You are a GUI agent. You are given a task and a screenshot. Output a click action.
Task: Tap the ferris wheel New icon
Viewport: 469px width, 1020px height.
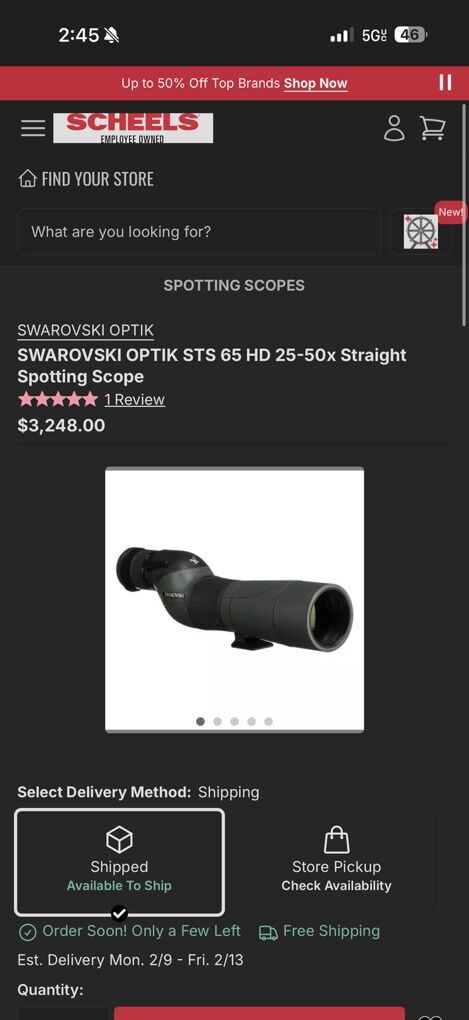coord(420,232)
